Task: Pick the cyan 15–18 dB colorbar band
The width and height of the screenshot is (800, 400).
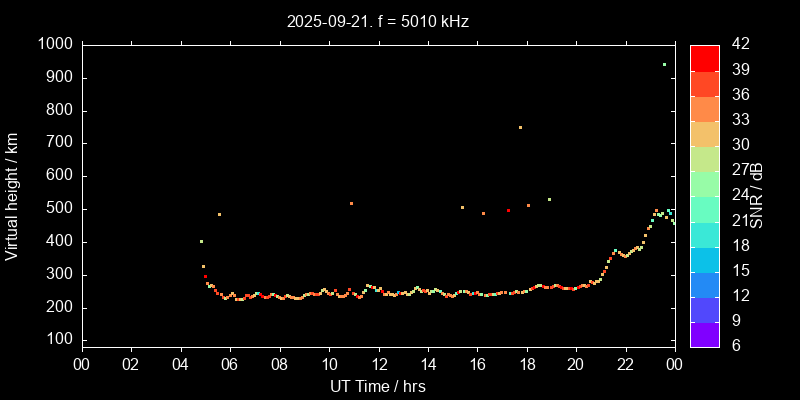Action: (704, 259)
